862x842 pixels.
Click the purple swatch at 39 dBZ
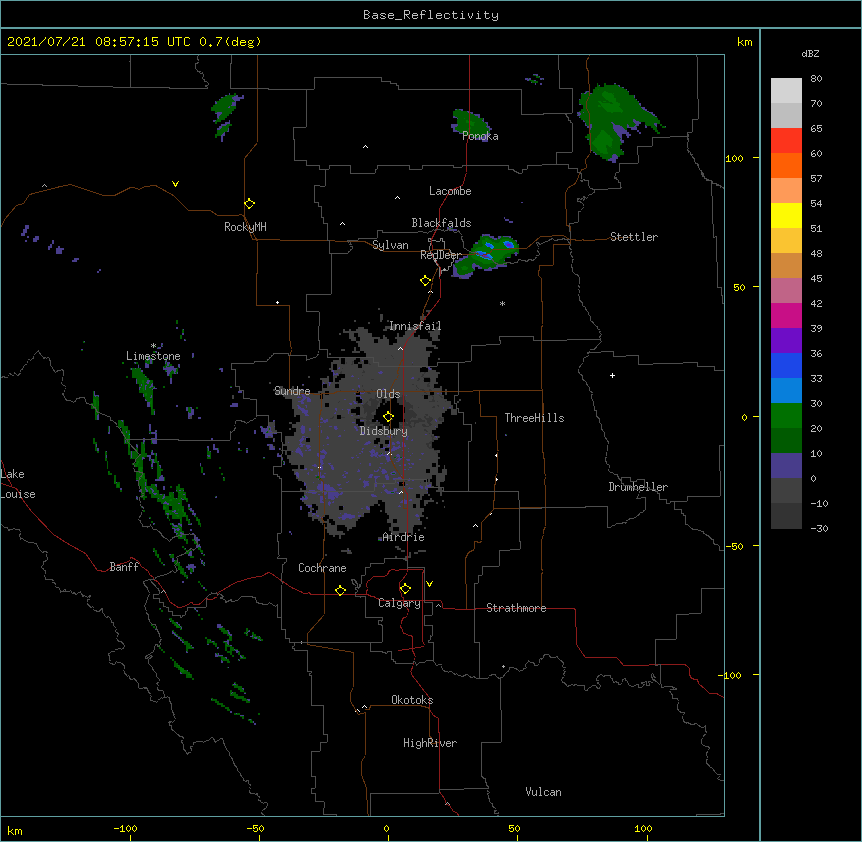tap(786, 340)
